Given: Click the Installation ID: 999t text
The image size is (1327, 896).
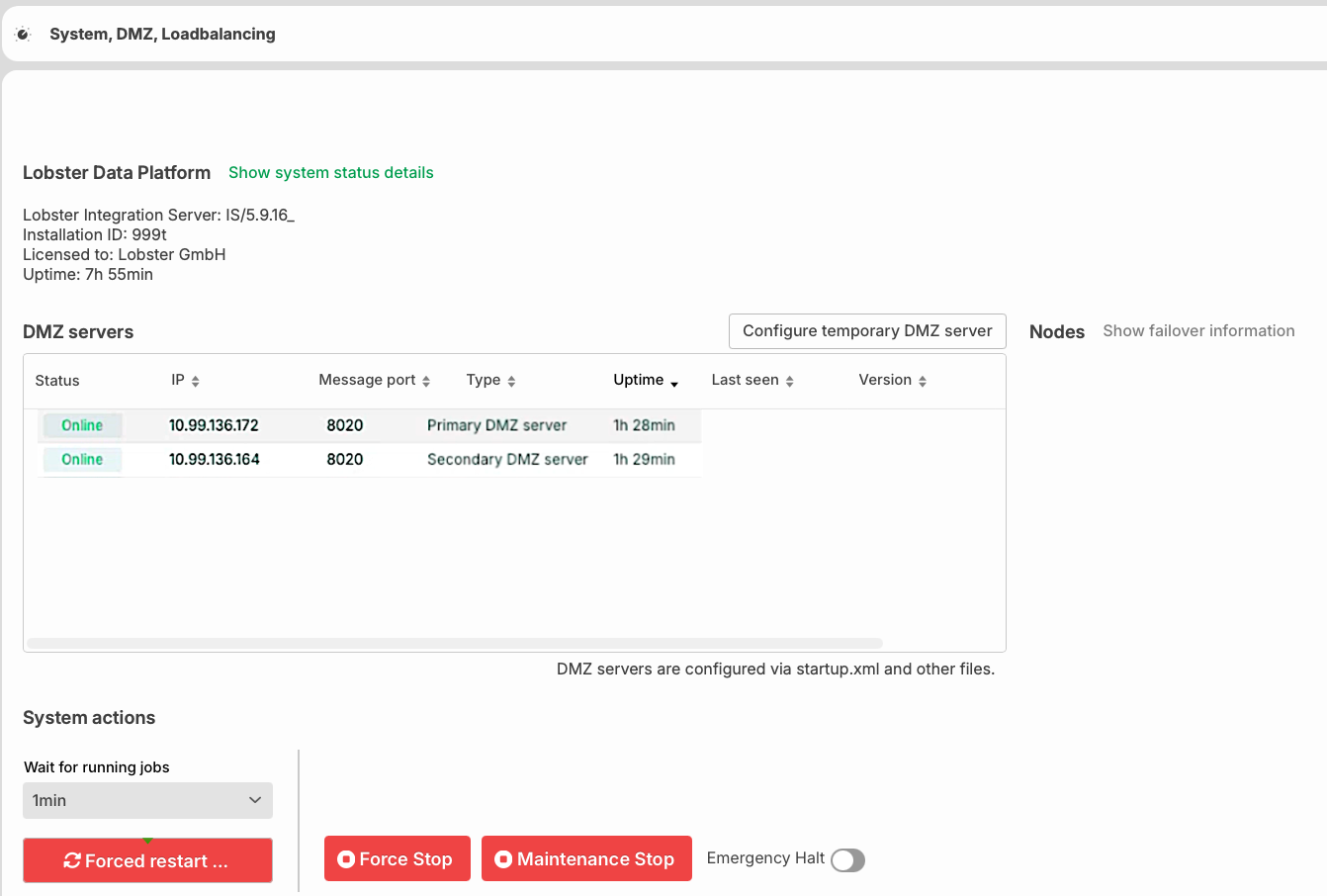Looking at the screenshot, I should (95, 234).
